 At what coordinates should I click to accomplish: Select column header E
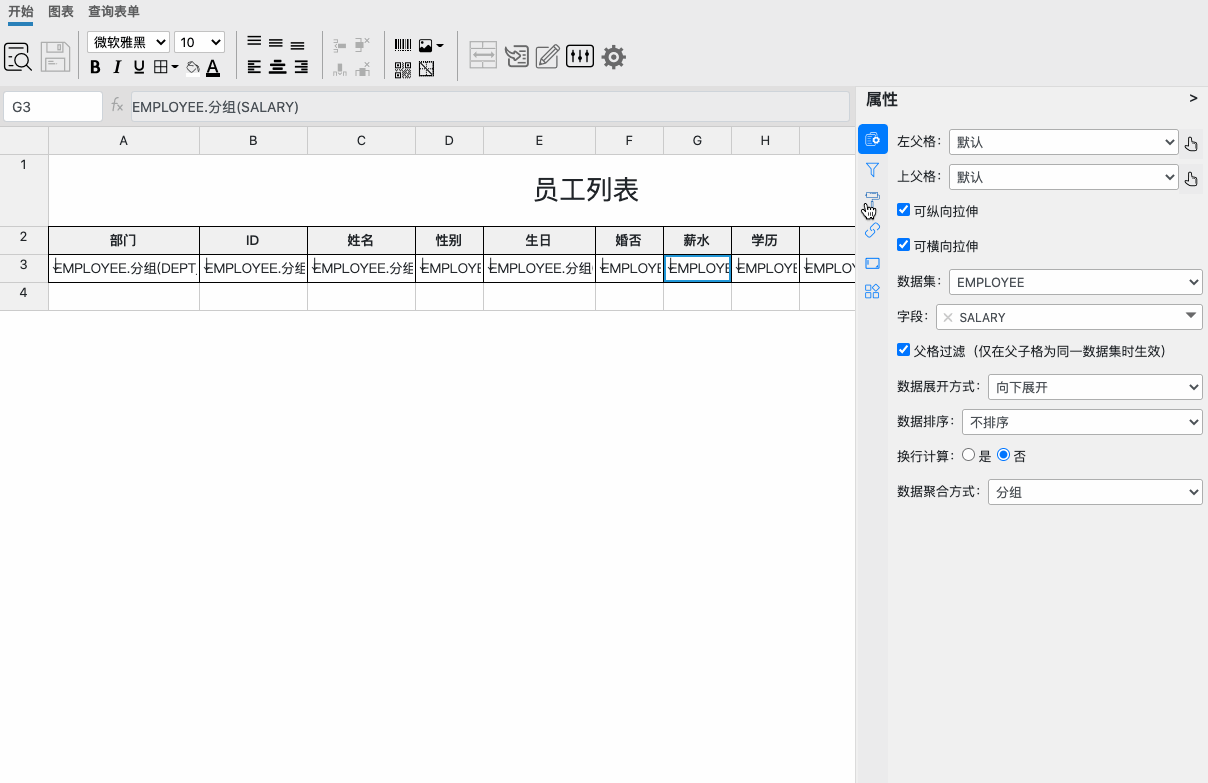pyautogui.click(x=539, y=141)
